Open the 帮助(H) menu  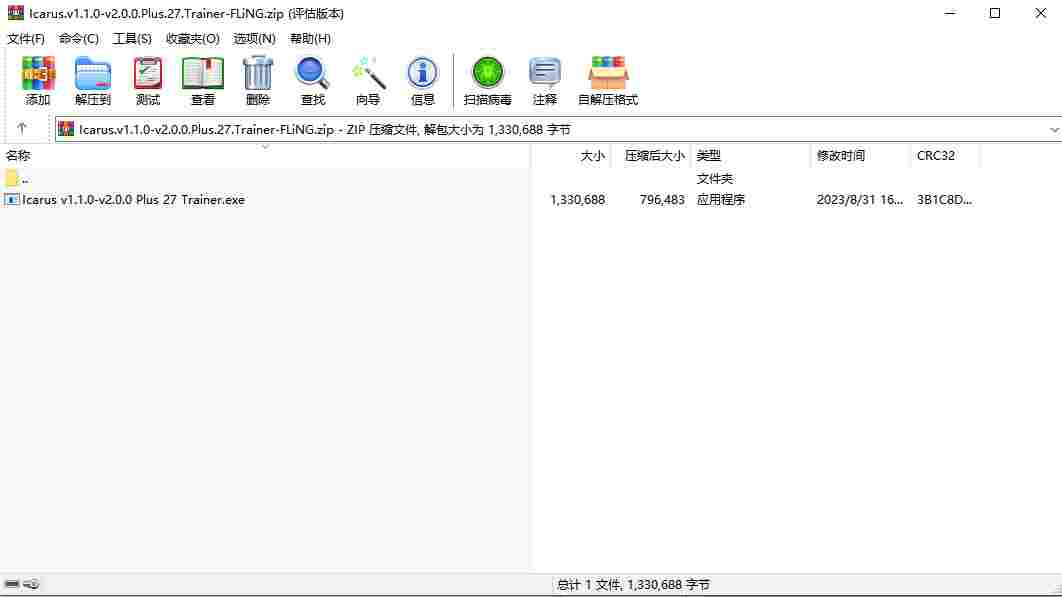pyautogui.click(x=310, y=39)
